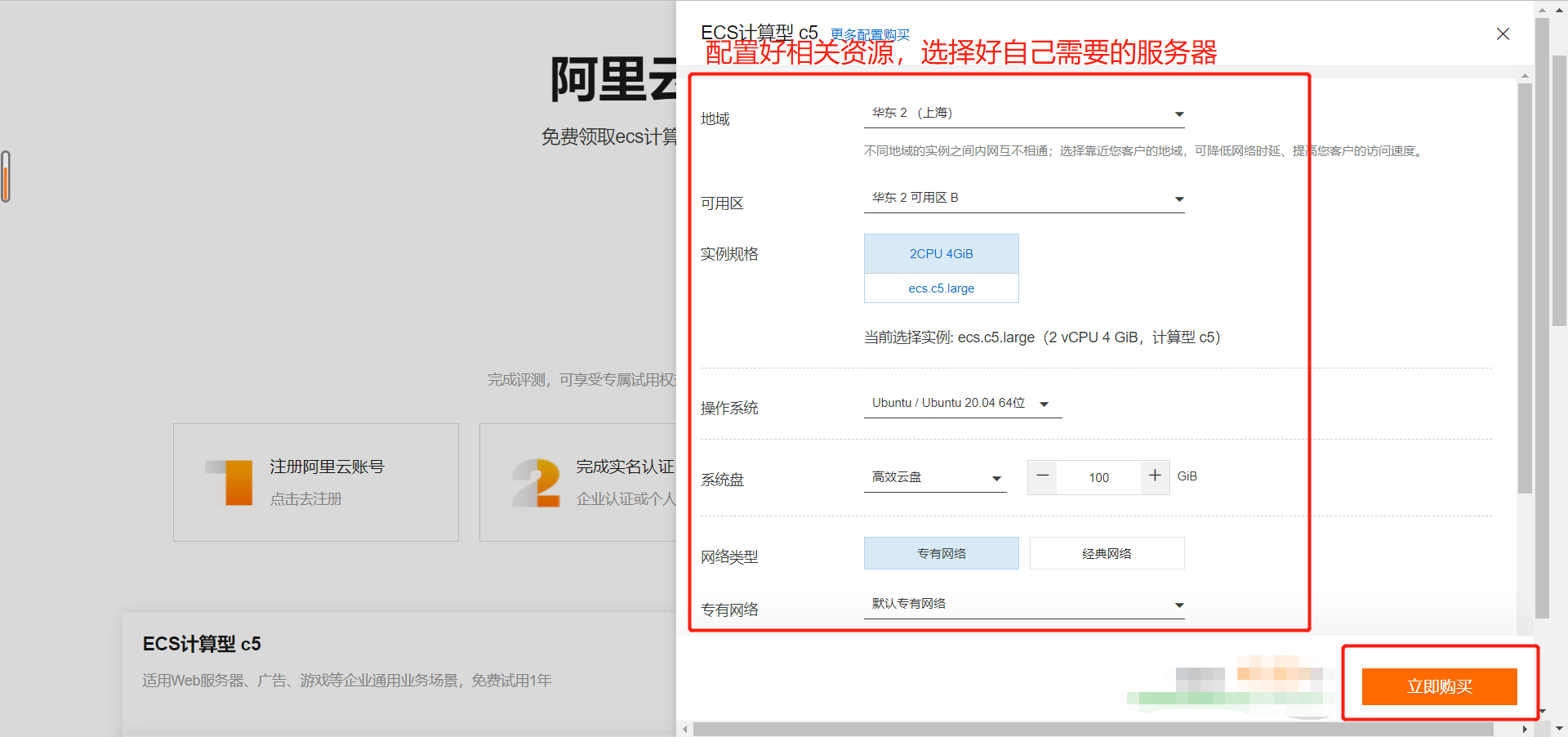Click the 立即购买 buy now button
Viewport: 1568px width, 737px height.
coord(1439,686)
